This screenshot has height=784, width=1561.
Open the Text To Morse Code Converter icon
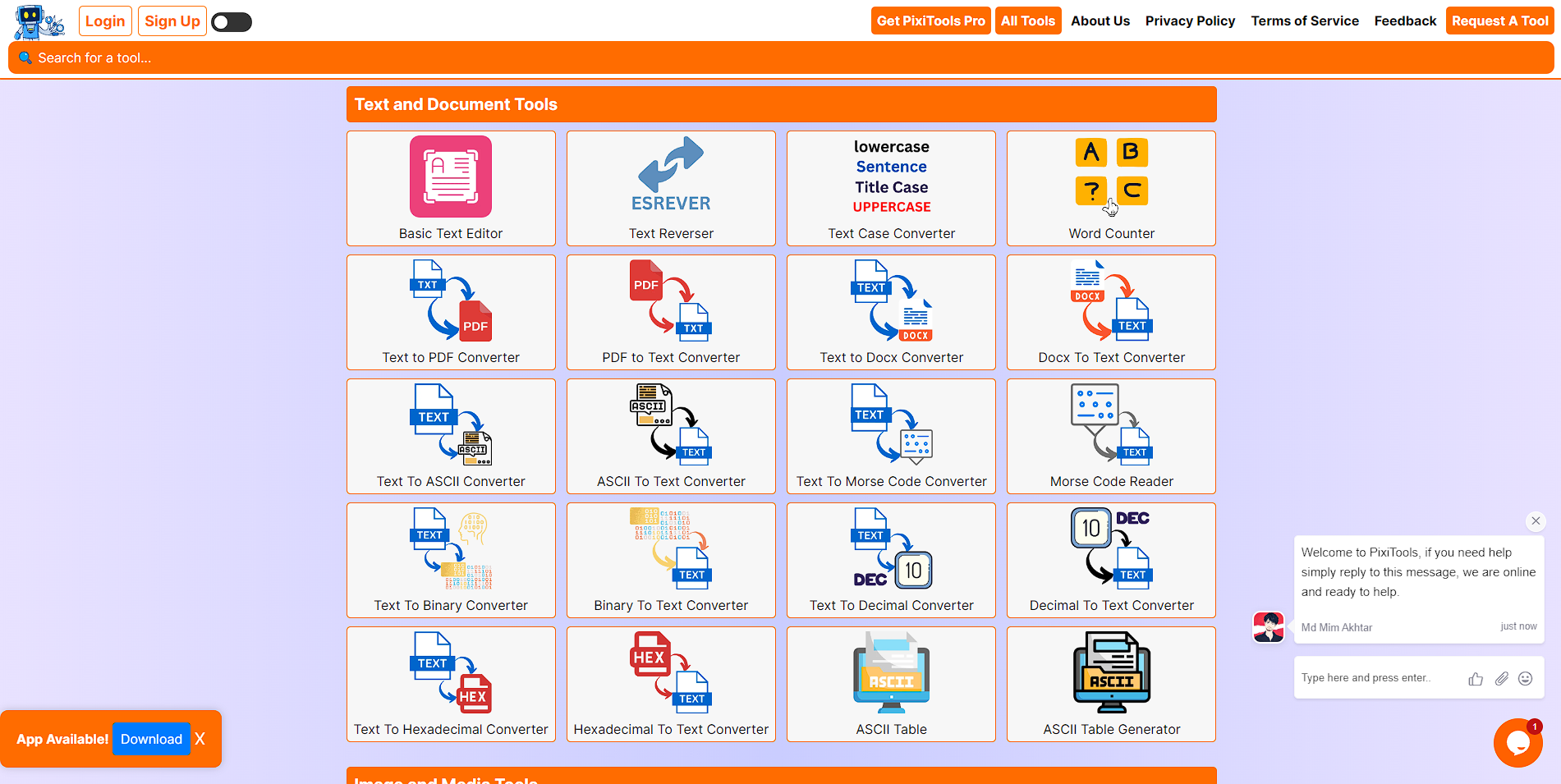pyautogui.click(x=891, y=424)
